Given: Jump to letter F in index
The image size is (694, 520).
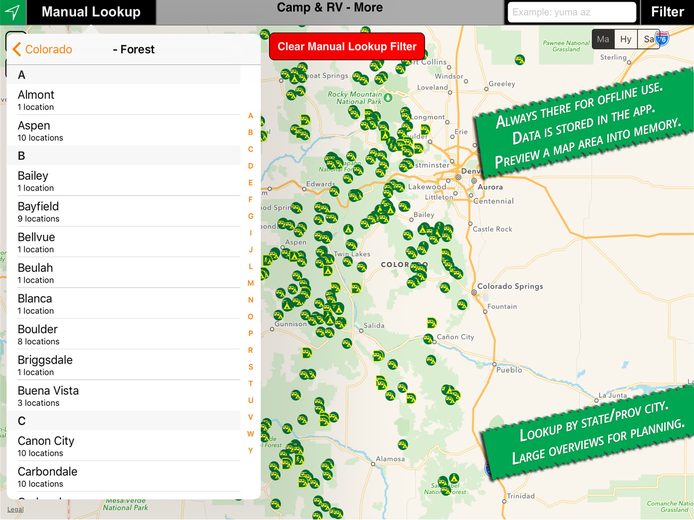Looking at the screenshot, I should [251, 200].
